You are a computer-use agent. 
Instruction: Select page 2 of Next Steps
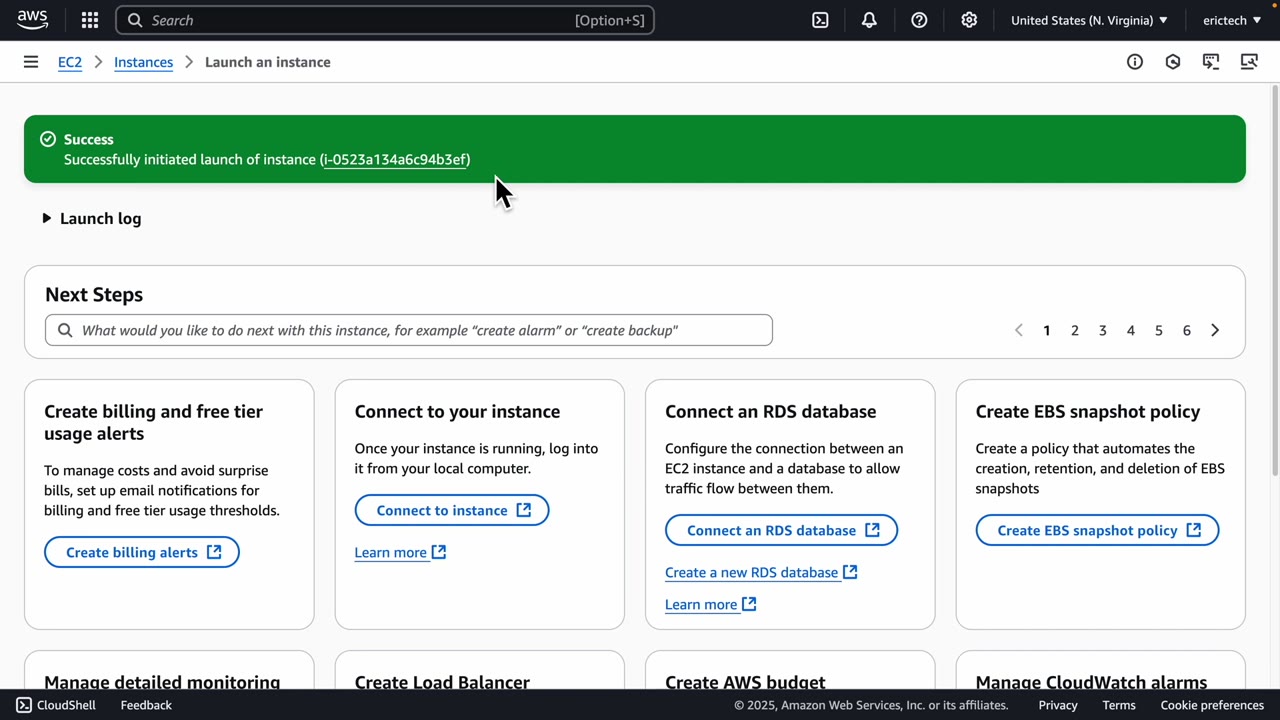[1075, 330]
